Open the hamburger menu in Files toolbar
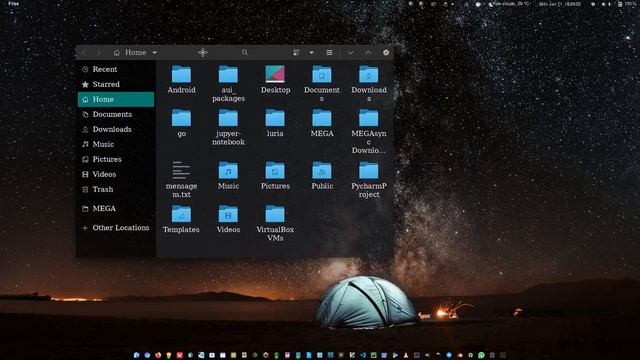The width and height of the screenshot is (640, 360). click(329, 53)
